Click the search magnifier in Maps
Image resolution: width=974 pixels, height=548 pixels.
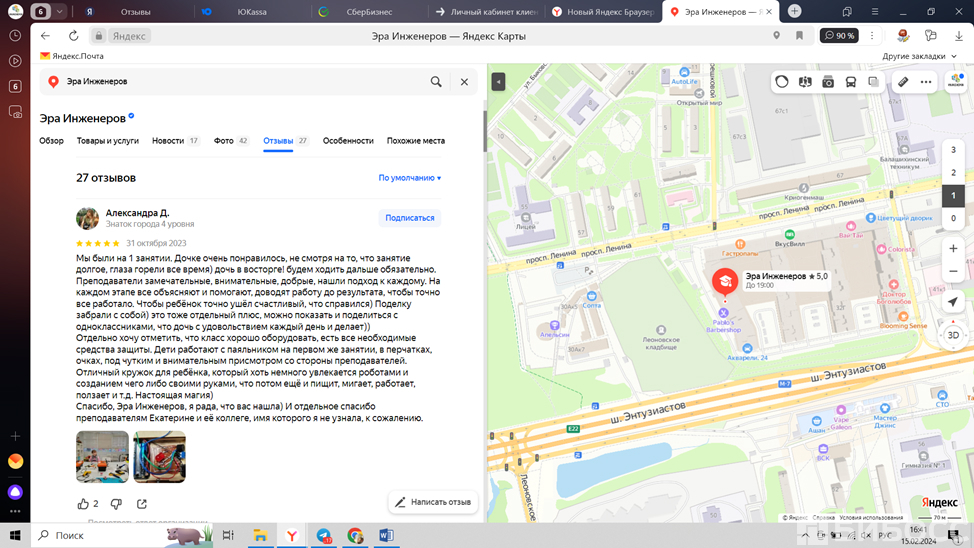click(436, 81)
